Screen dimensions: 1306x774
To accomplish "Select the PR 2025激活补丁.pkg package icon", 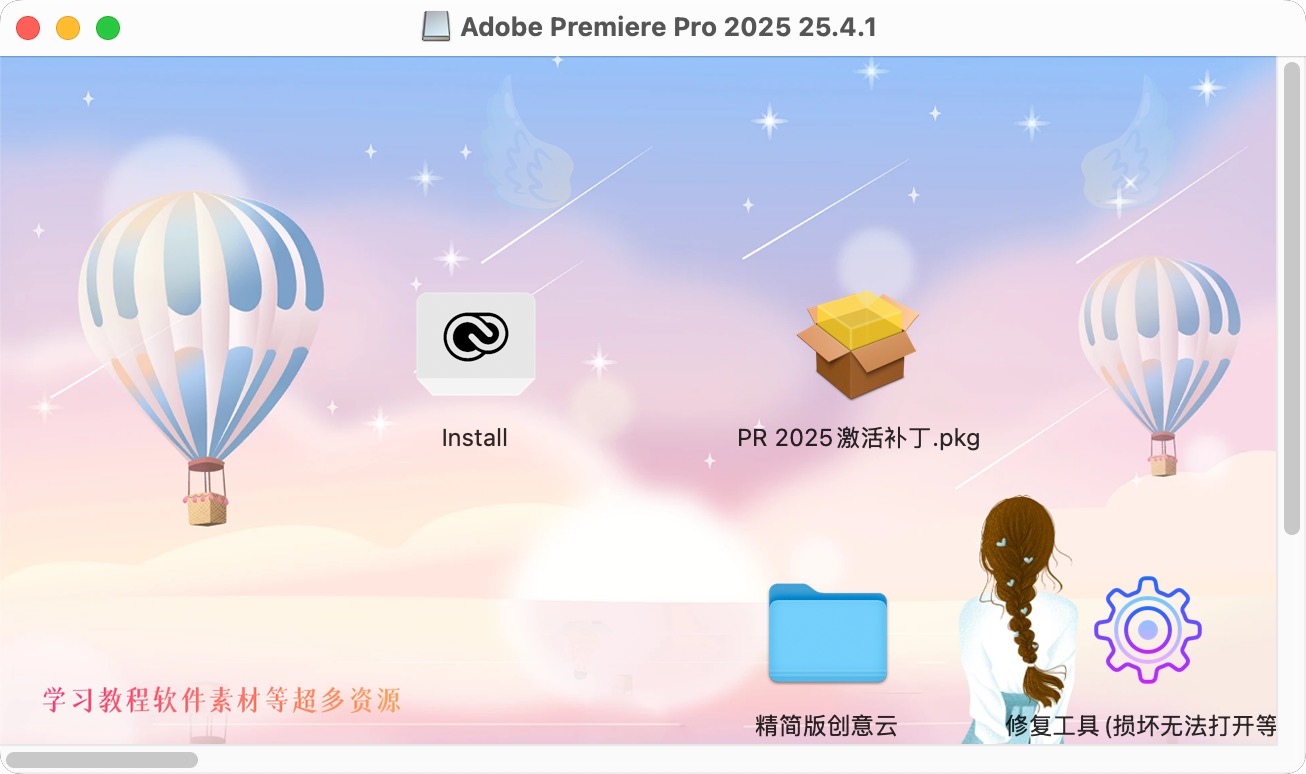I will 857,343.
